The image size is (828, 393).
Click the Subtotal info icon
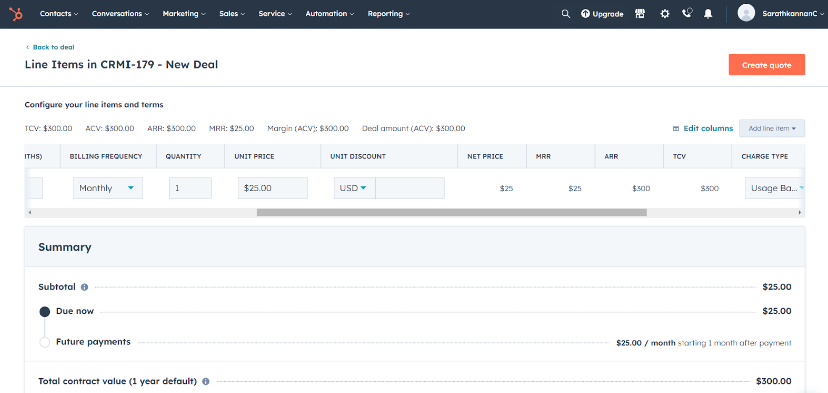[84, 287]
